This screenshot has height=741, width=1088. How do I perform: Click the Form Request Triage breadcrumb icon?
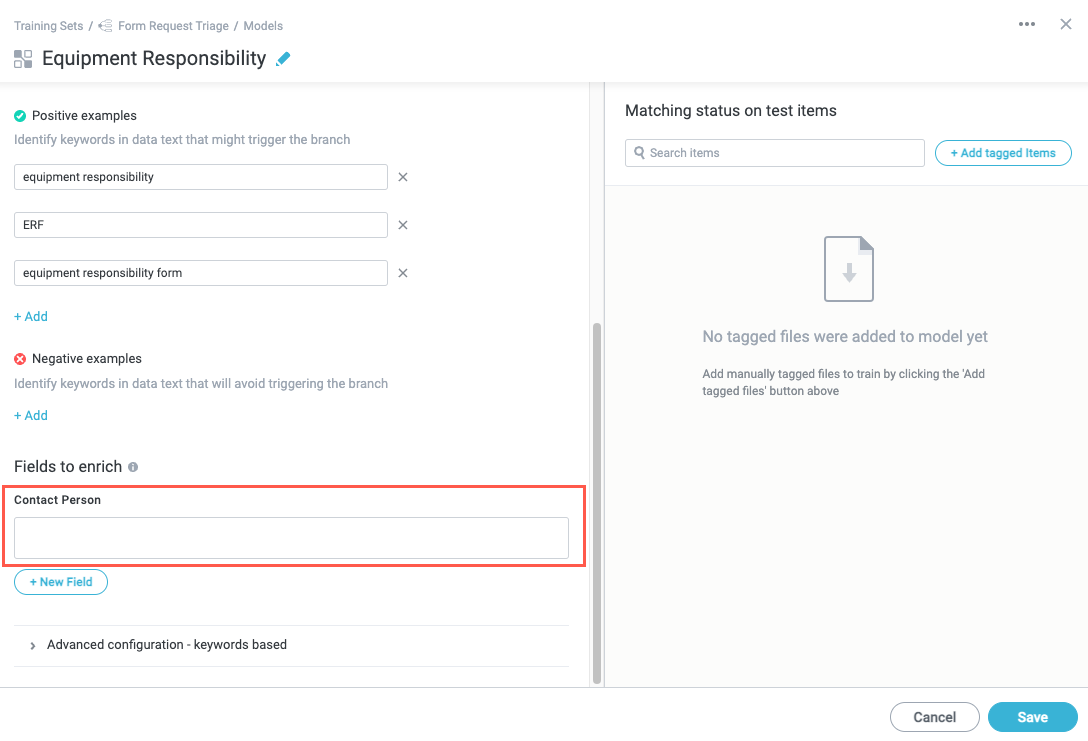[107, 26]
